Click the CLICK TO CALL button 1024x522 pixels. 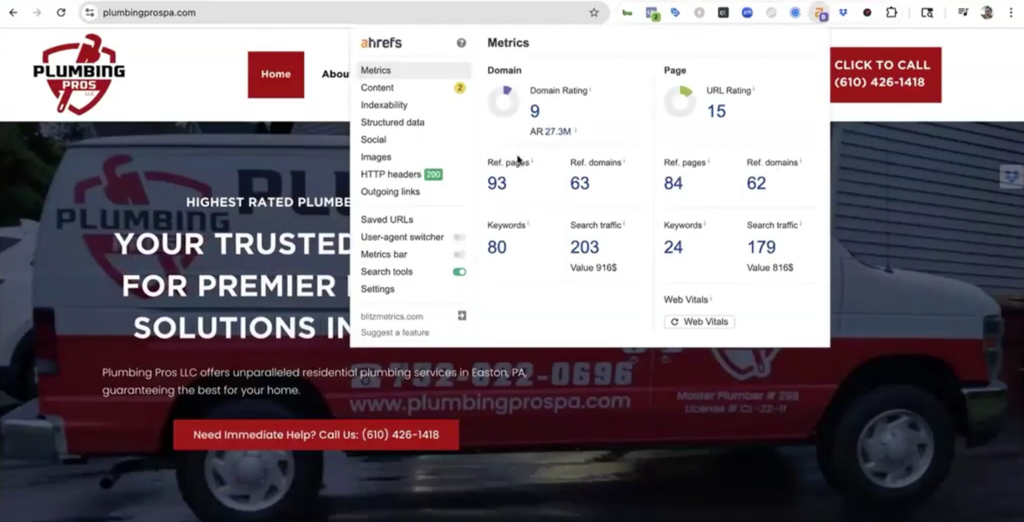[x=886, y=74]
